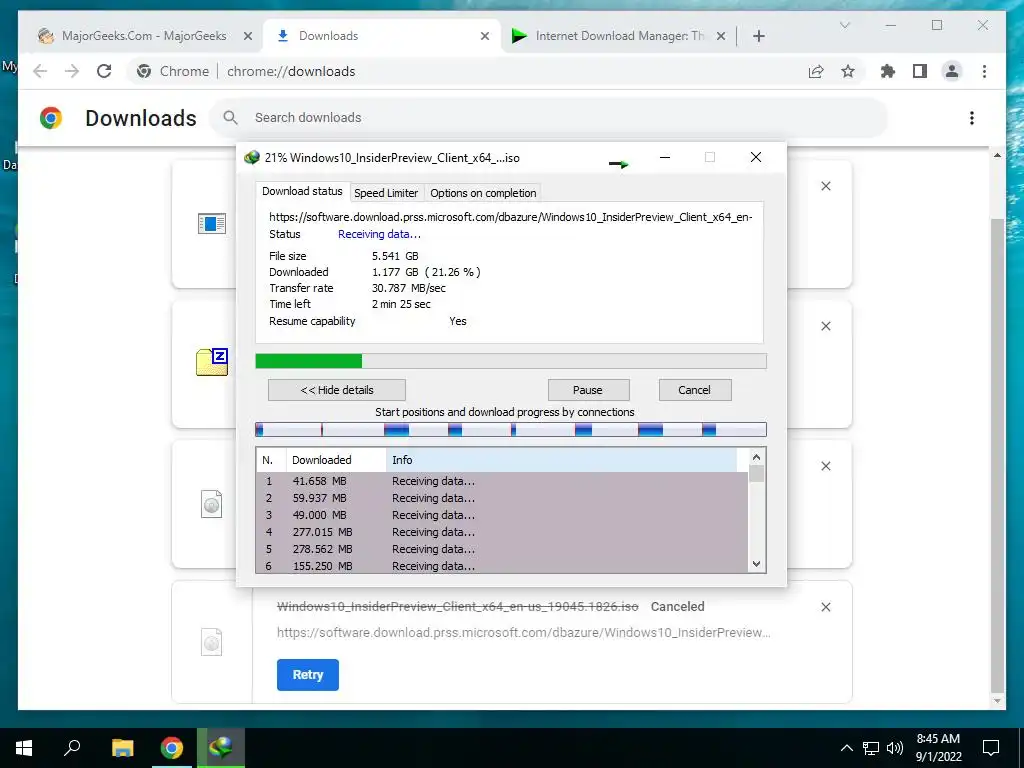This screenshot has width=1024, height=768.
Task: Close the Internet Download Manager tab
Action: tap(720, 36)
